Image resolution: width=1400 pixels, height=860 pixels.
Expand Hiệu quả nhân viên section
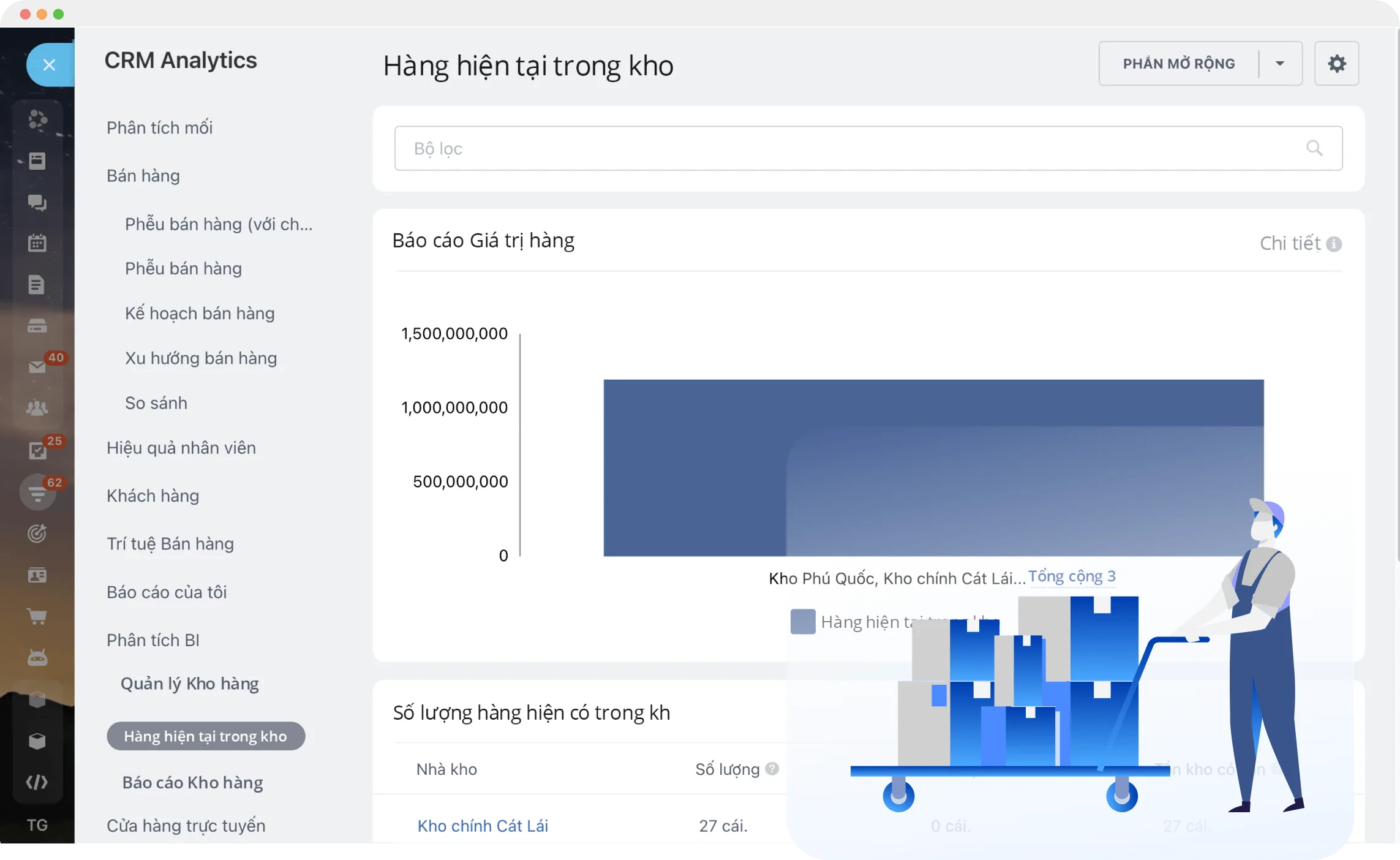pyautogui.click(x=181, y=448)
